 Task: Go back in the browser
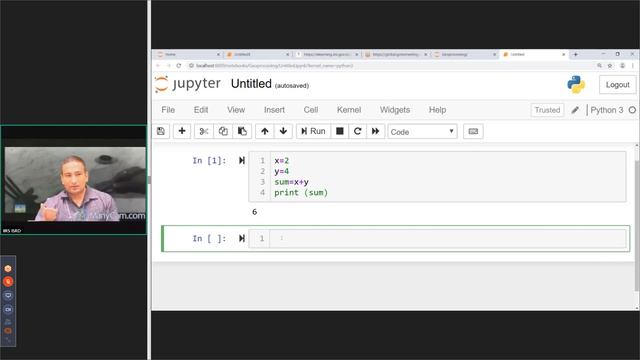point(158,65)
